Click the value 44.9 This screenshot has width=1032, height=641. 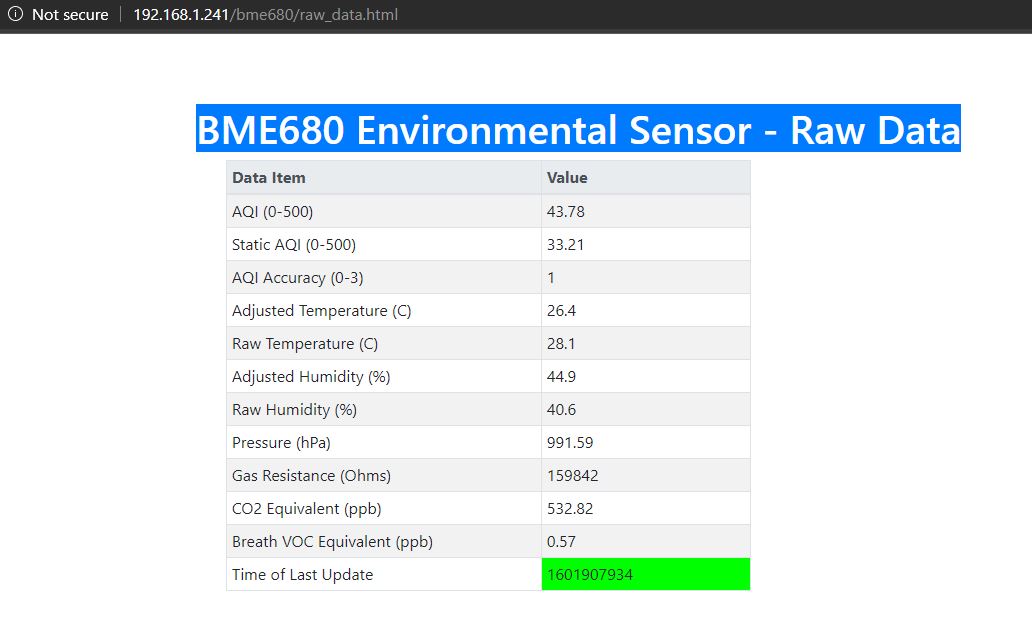click(x=561, y=376)
